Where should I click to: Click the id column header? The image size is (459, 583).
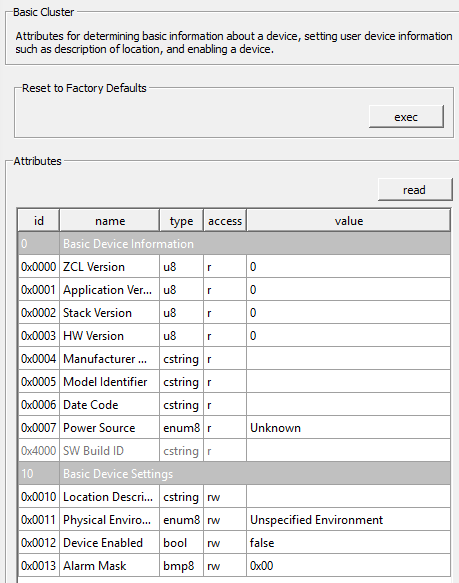coord(39,221)
